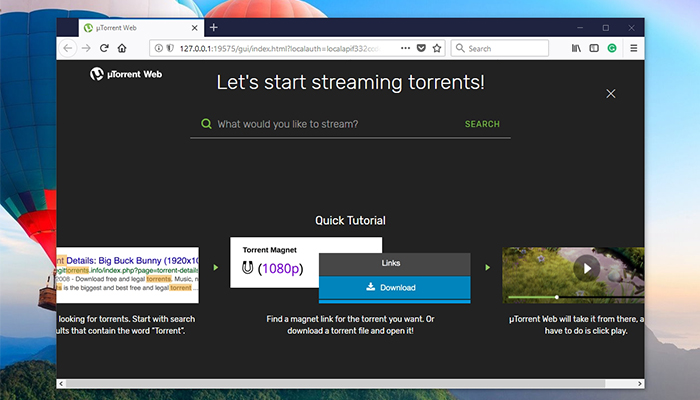Click the play button on video thumbnail

point(587,268)
